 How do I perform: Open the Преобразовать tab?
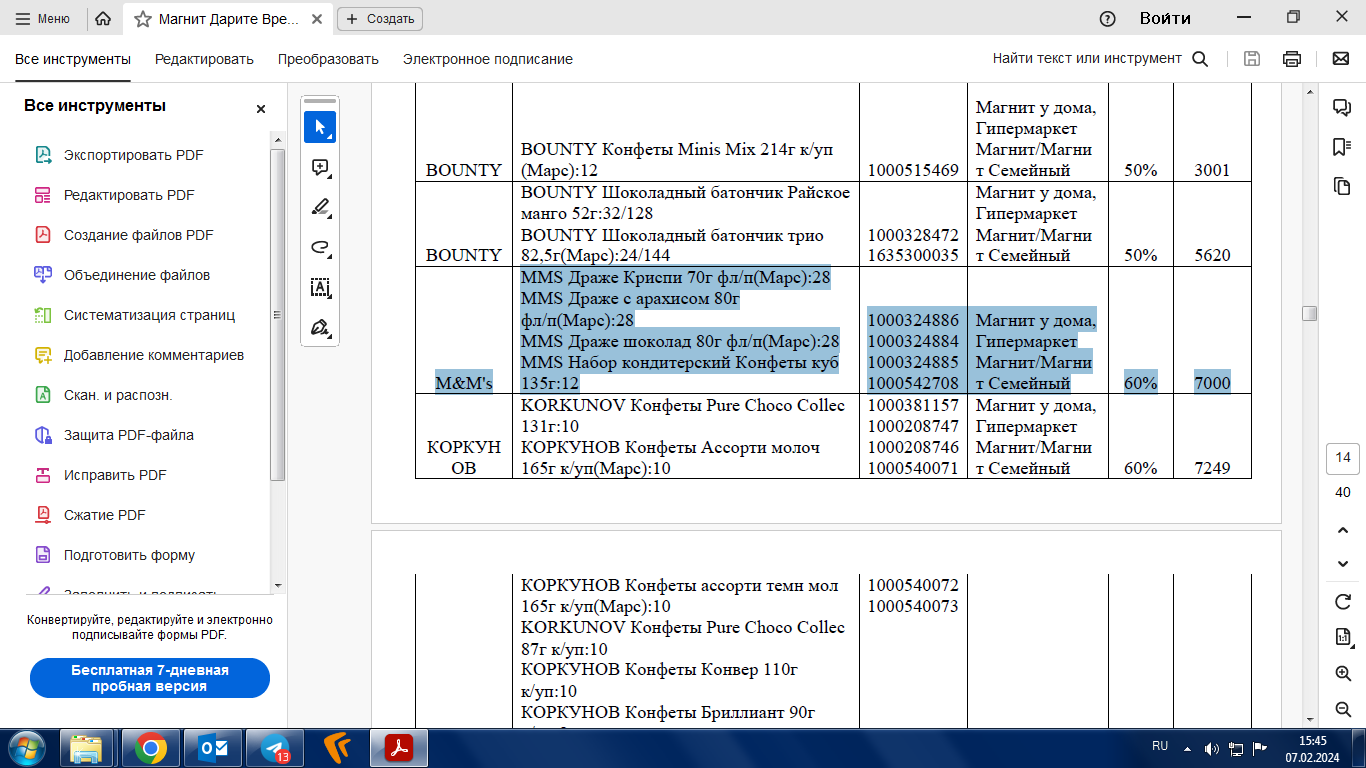[328, 59]
